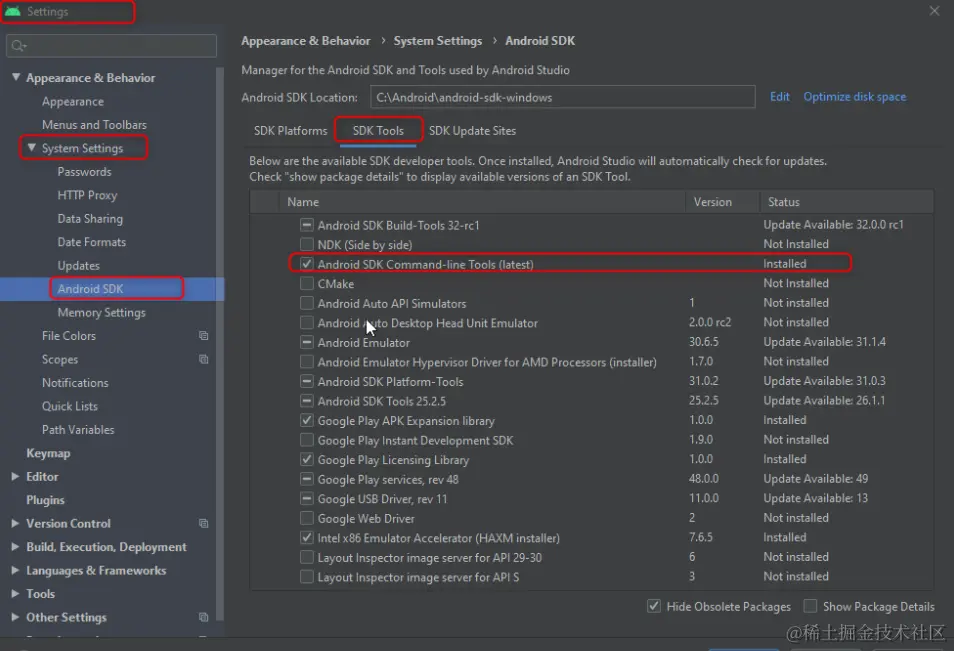The width and height of the screenshot is (954, 651).
Task: Expand Build, Execution, Deployment
Action: pos(16,546)
